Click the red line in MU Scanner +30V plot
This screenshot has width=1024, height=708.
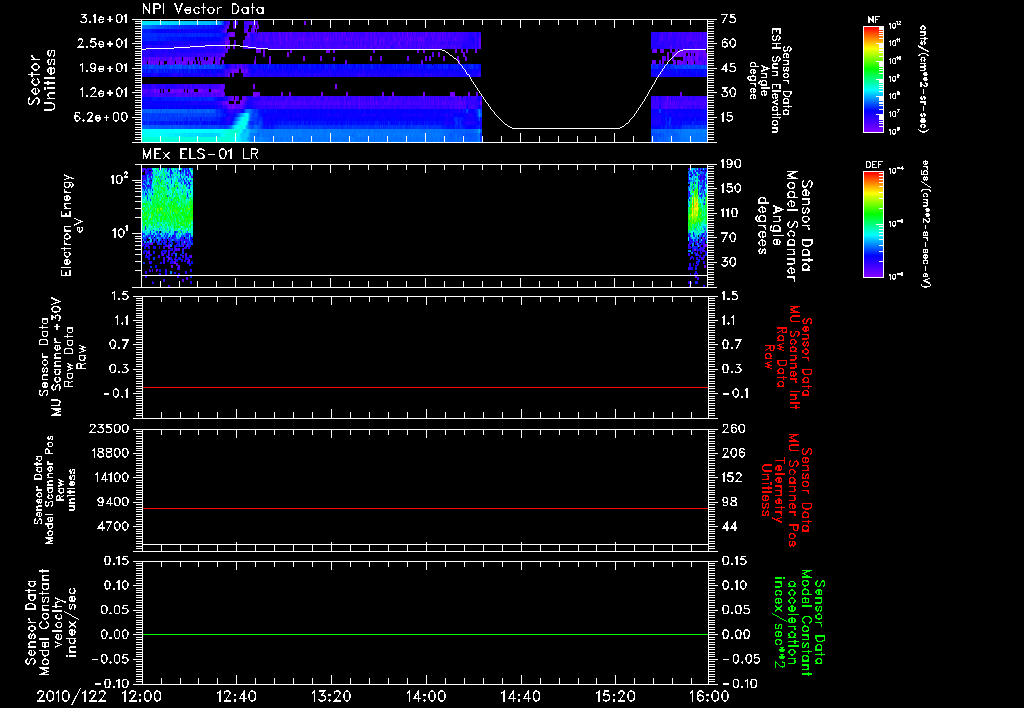(425, 387)
